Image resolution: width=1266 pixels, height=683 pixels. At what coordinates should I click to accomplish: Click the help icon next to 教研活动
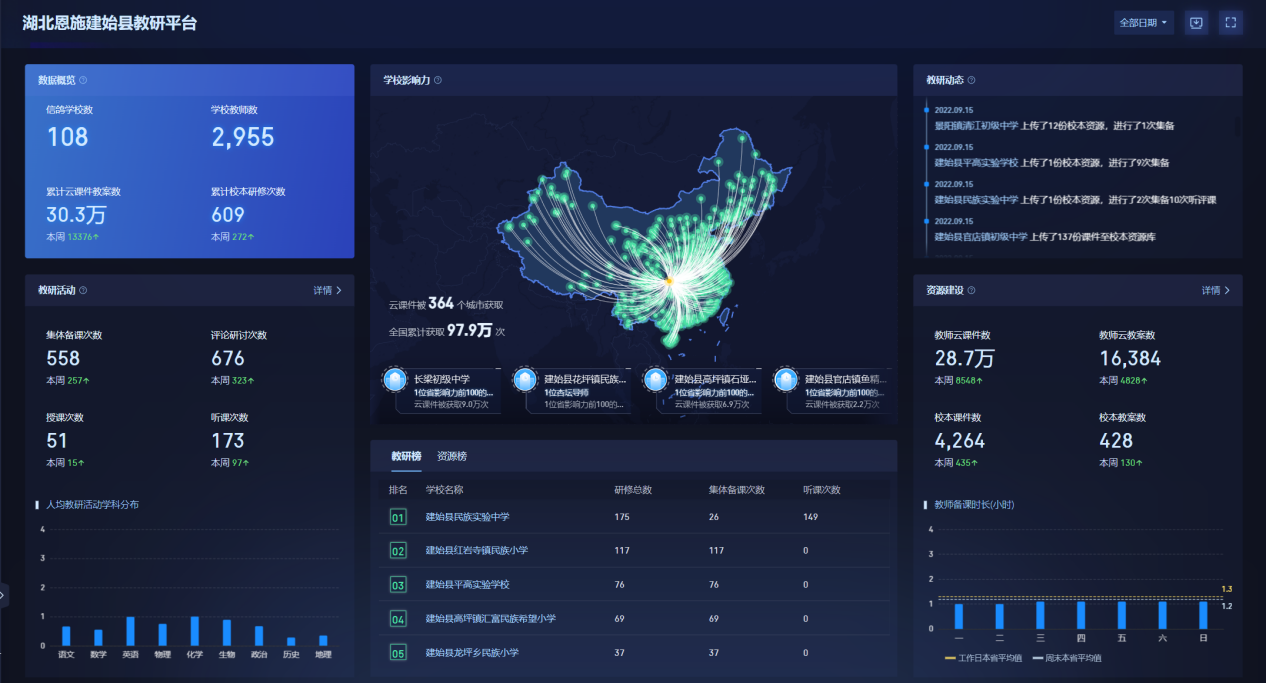(83, 290)
